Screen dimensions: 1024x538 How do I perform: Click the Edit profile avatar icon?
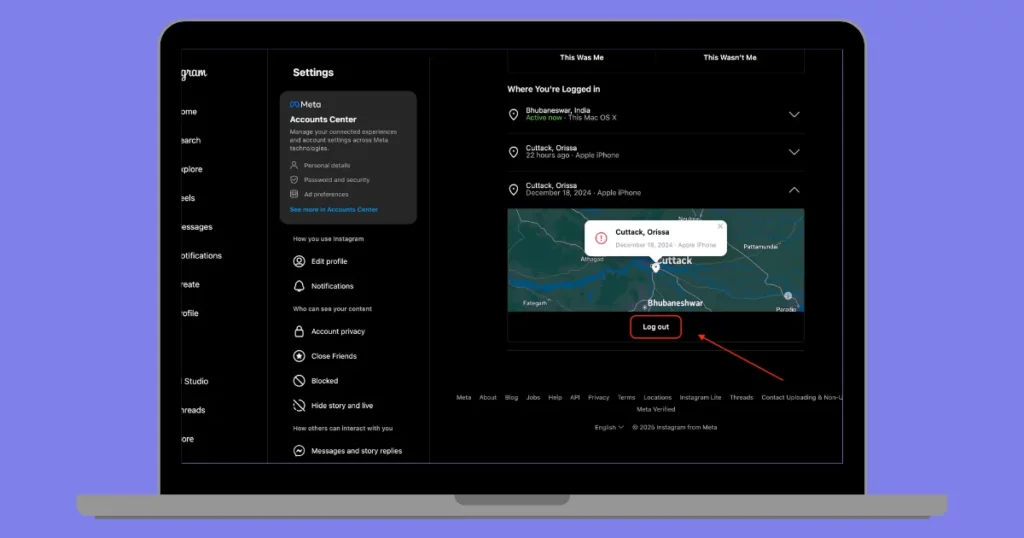(x=299, y=261)
